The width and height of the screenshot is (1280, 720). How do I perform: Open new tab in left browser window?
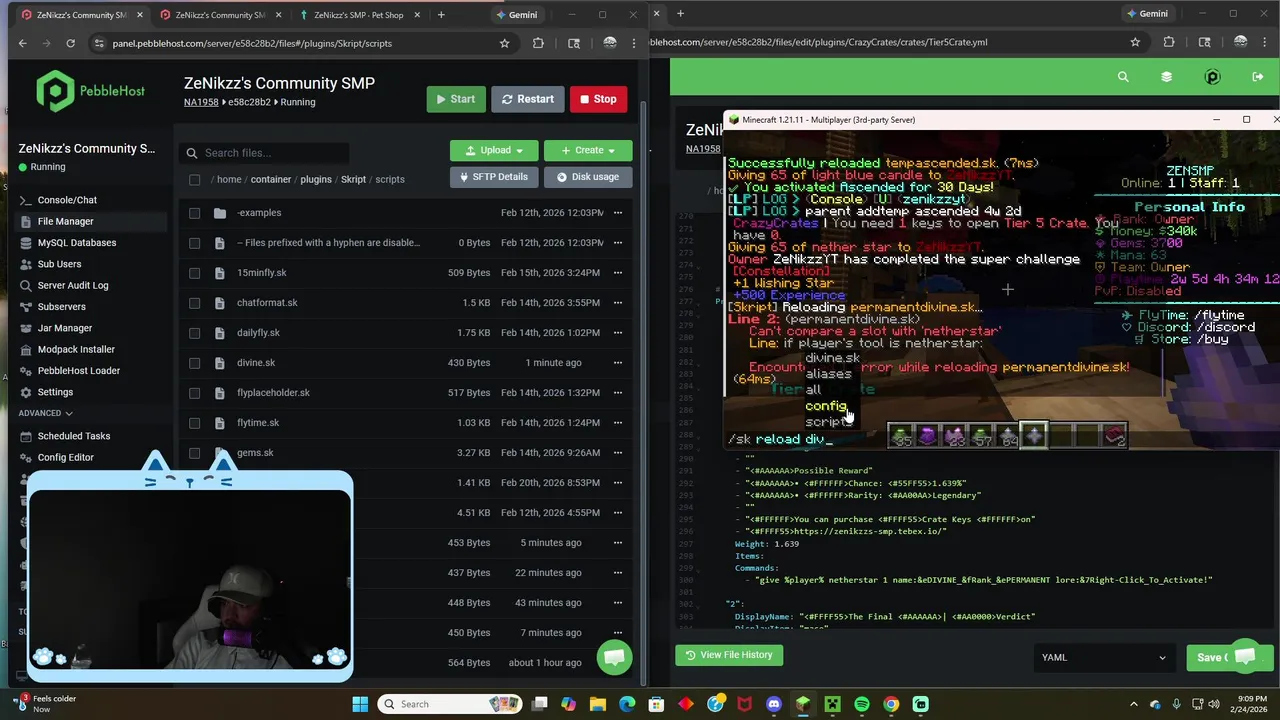point(441,15)
